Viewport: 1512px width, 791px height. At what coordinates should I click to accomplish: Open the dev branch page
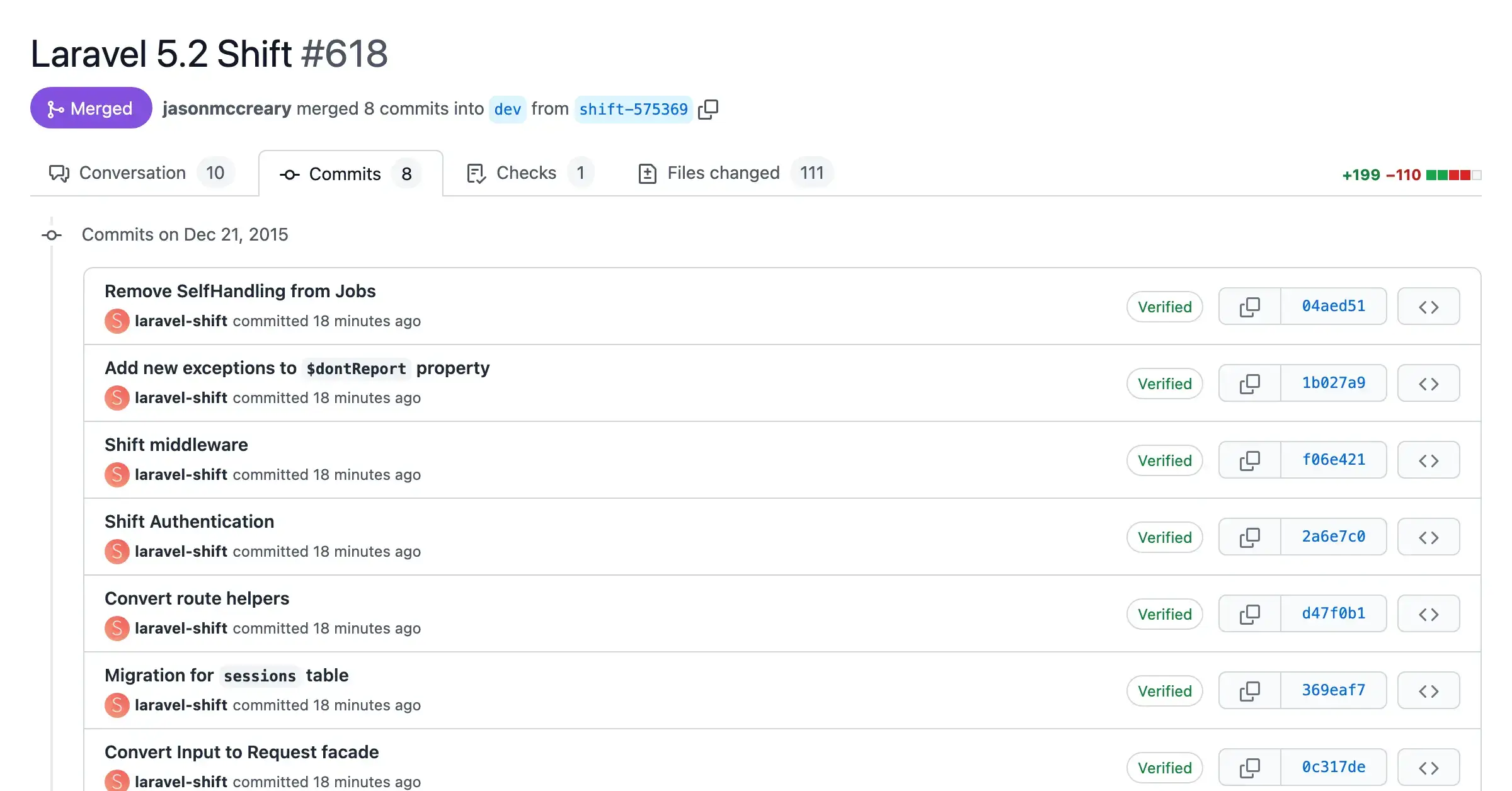click(508, 109)
